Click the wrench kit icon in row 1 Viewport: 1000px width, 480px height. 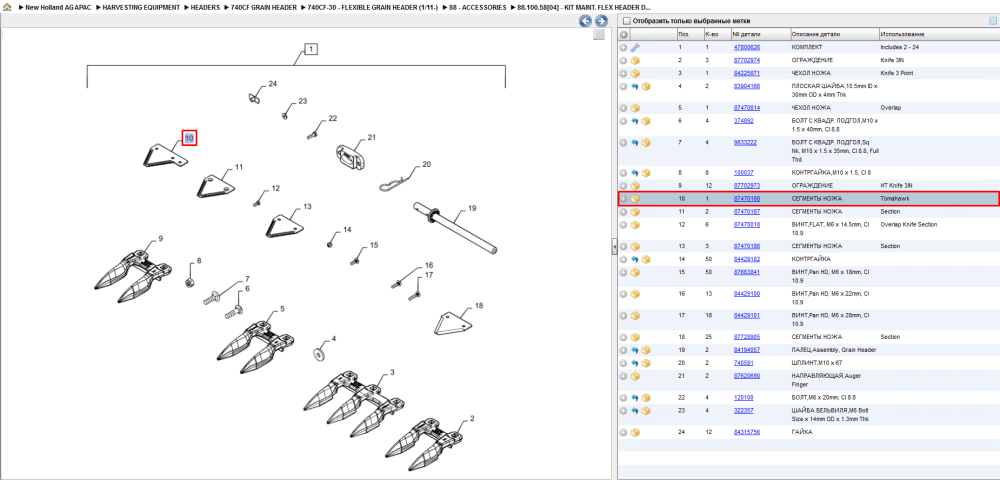click(x=635, y=47)
